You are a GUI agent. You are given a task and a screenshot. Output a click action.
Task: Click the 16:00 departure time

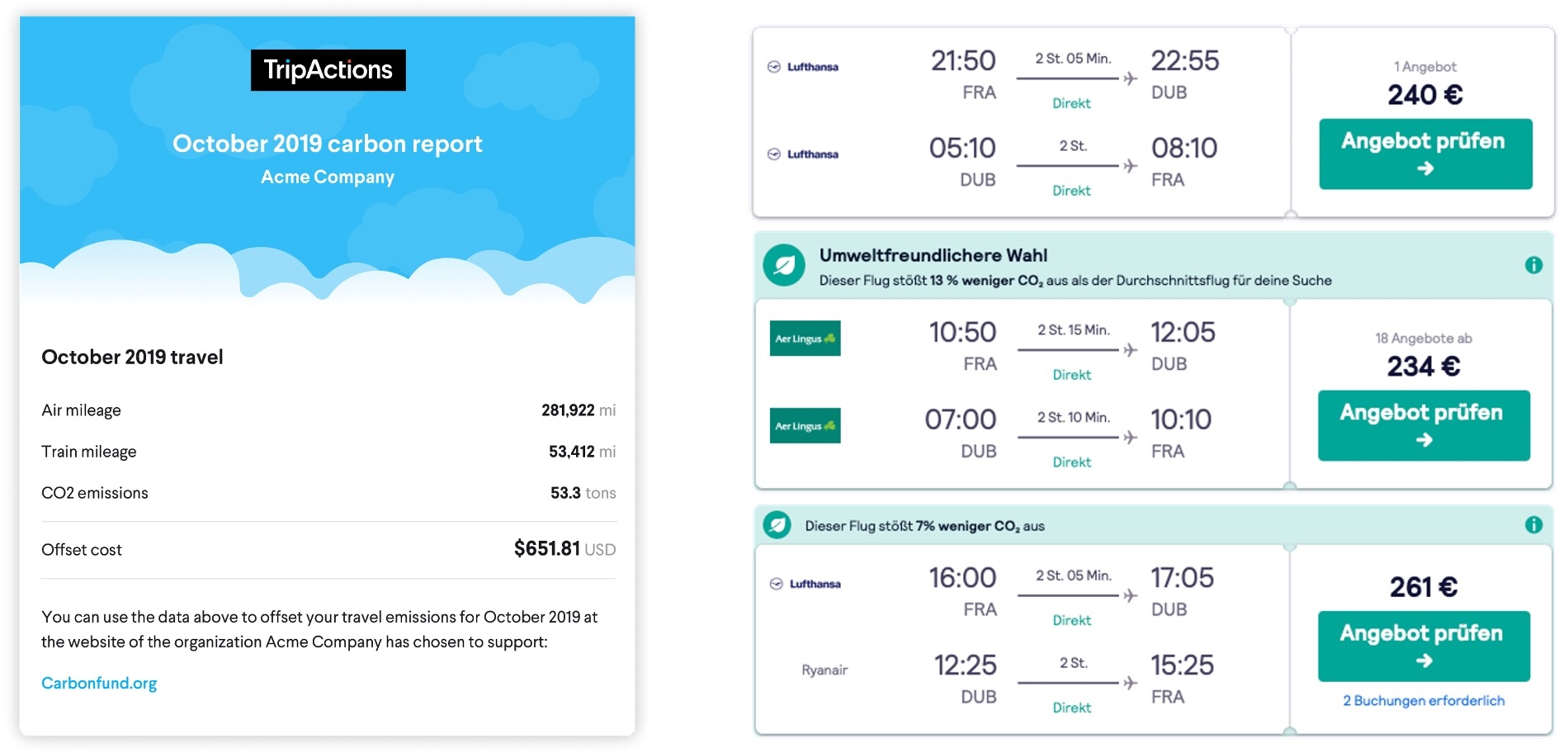962,578
